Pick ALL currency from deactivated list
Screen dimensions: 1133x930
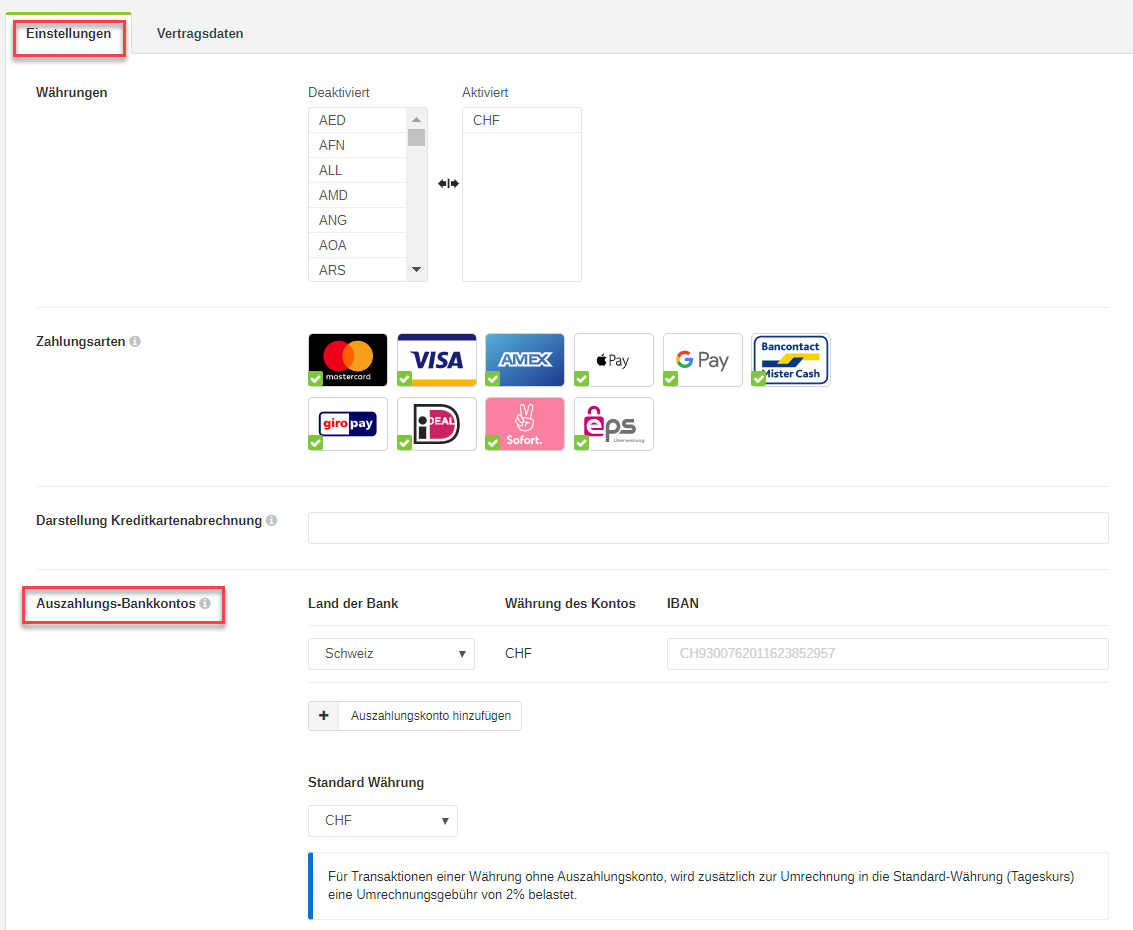point(357,171)
